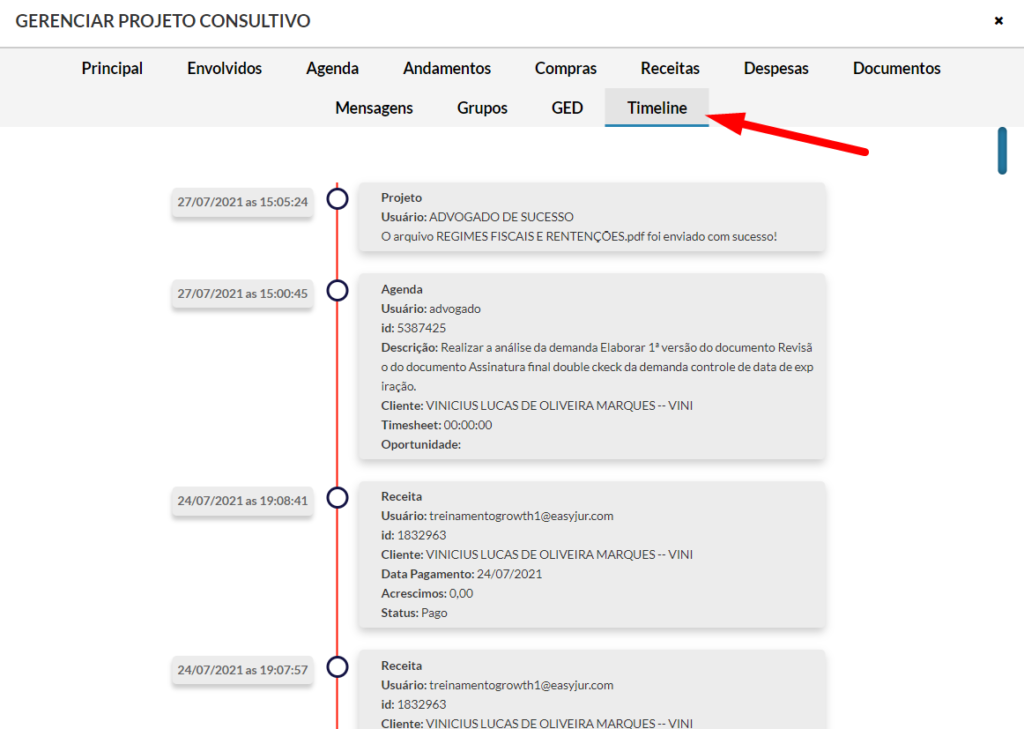Click the ADVOGADO DE SUCESSO user line
The image size is (1024, 729).
pos(477,217)
